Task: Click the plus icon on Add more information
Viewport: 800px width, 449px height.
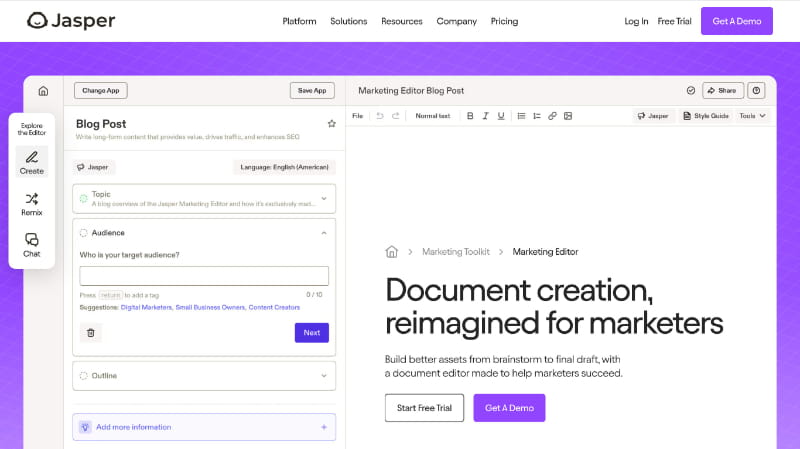Action: click(324, 427)
